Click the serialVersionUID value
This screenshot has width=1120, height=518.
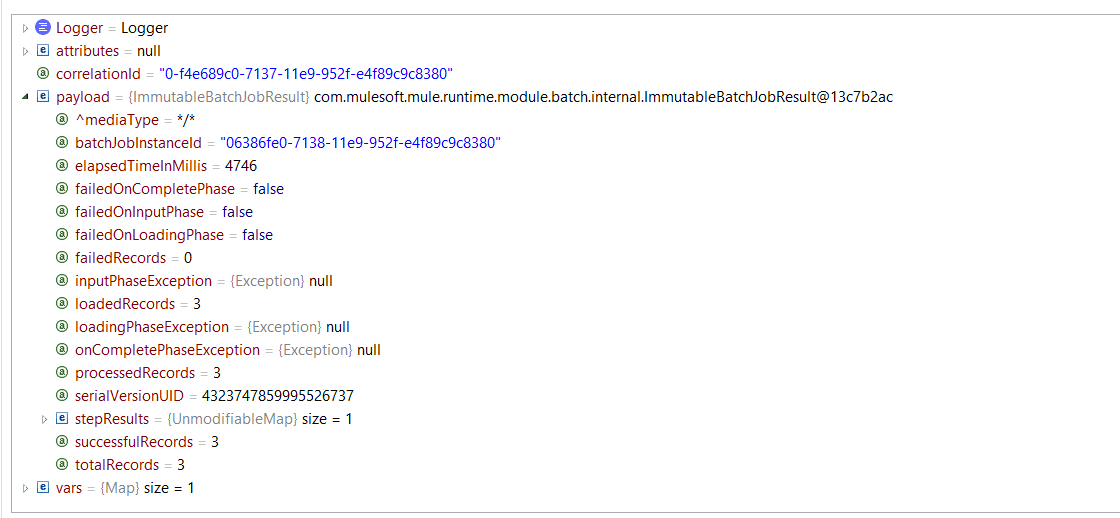pyautogui.click(x=277, y=396)
